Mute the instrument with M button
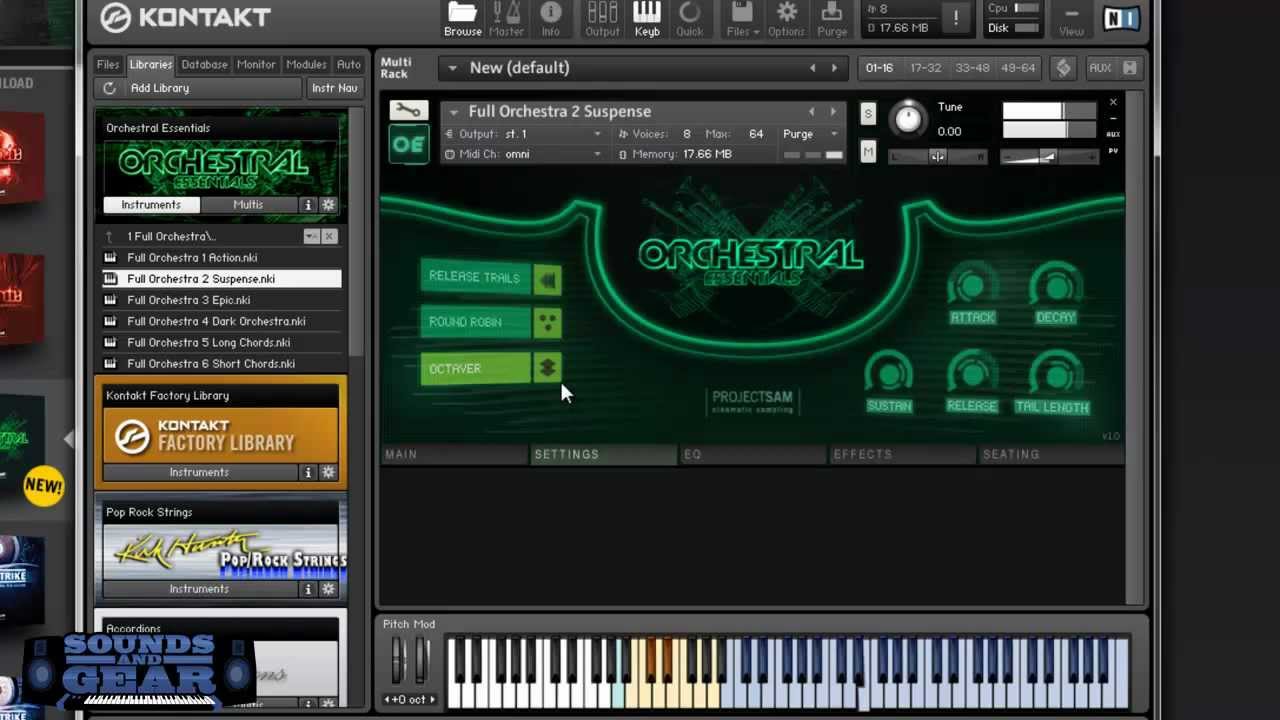The height and width of the screenshot is (720, 1280). (x=868, y=151)
